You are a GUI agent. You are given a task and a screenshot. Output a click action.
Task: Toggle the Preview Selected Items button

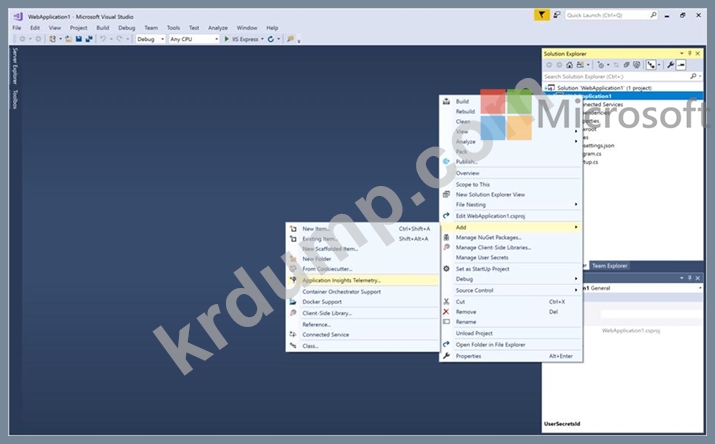click(x=682, y=64)
